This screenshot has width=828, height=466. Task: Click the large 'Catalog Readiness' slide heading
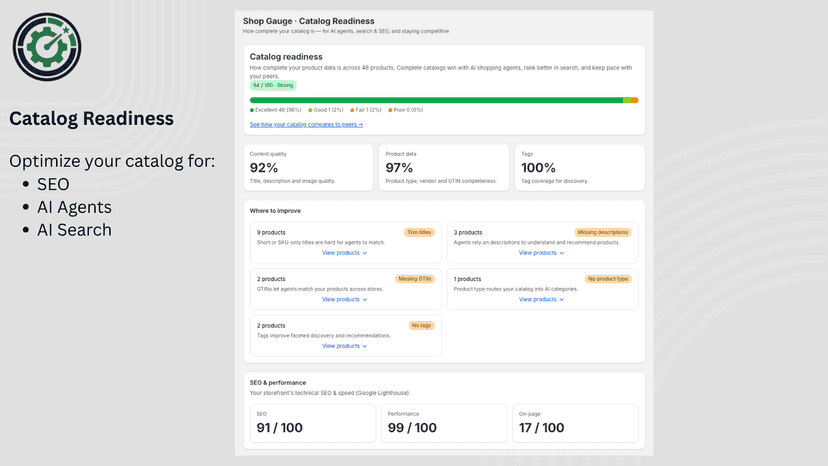tap(91, 119)
